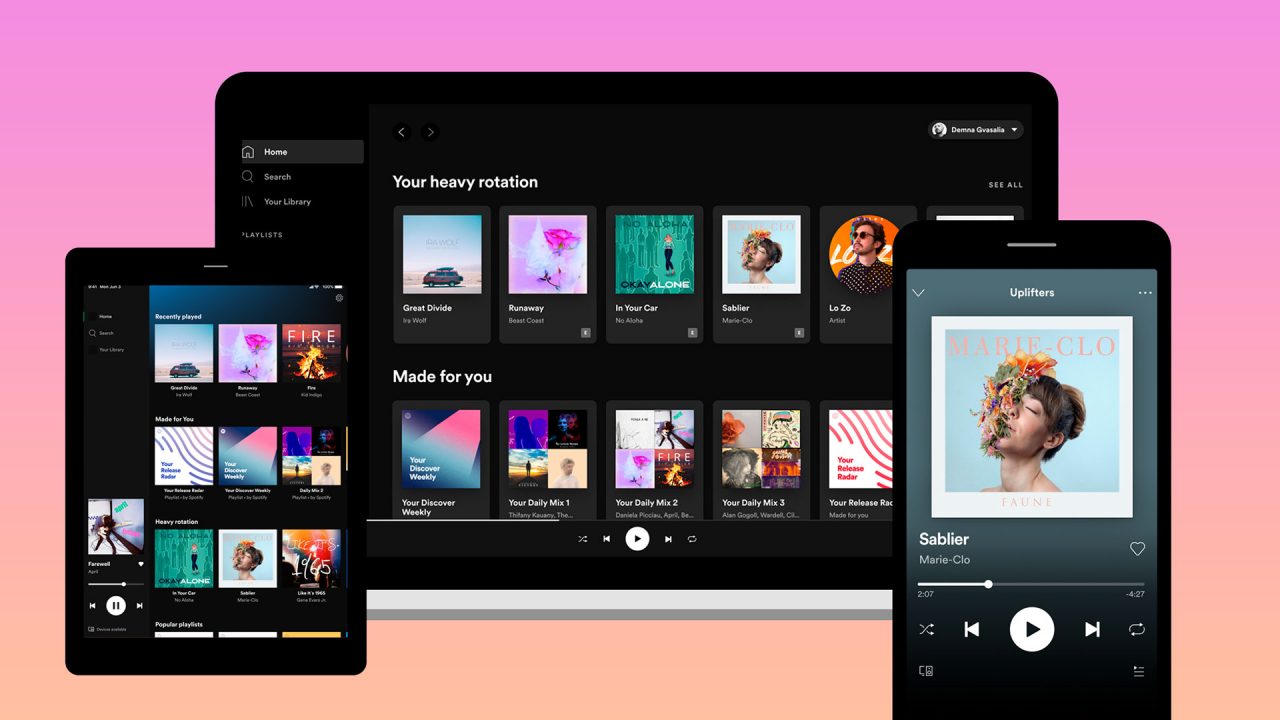The height and width of the screenshot is (720, 1280).
Task: Skip to next track on the tablet
Action: point(139,605)
